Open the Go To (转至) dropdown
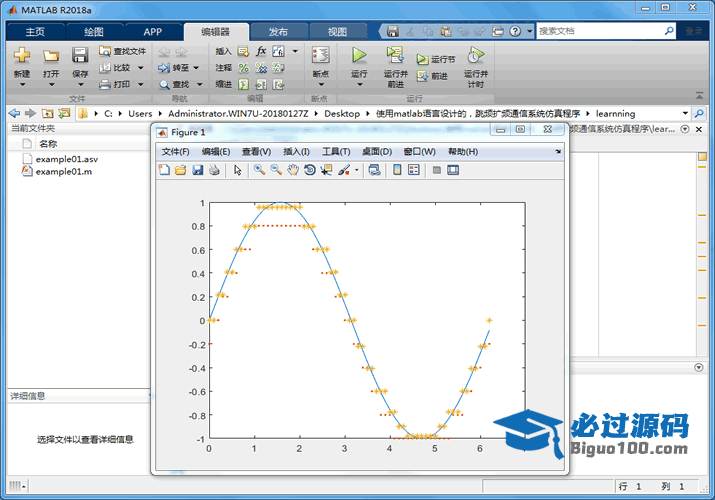Viewport: 715px width, 500px height. click(x=197, y=68)
